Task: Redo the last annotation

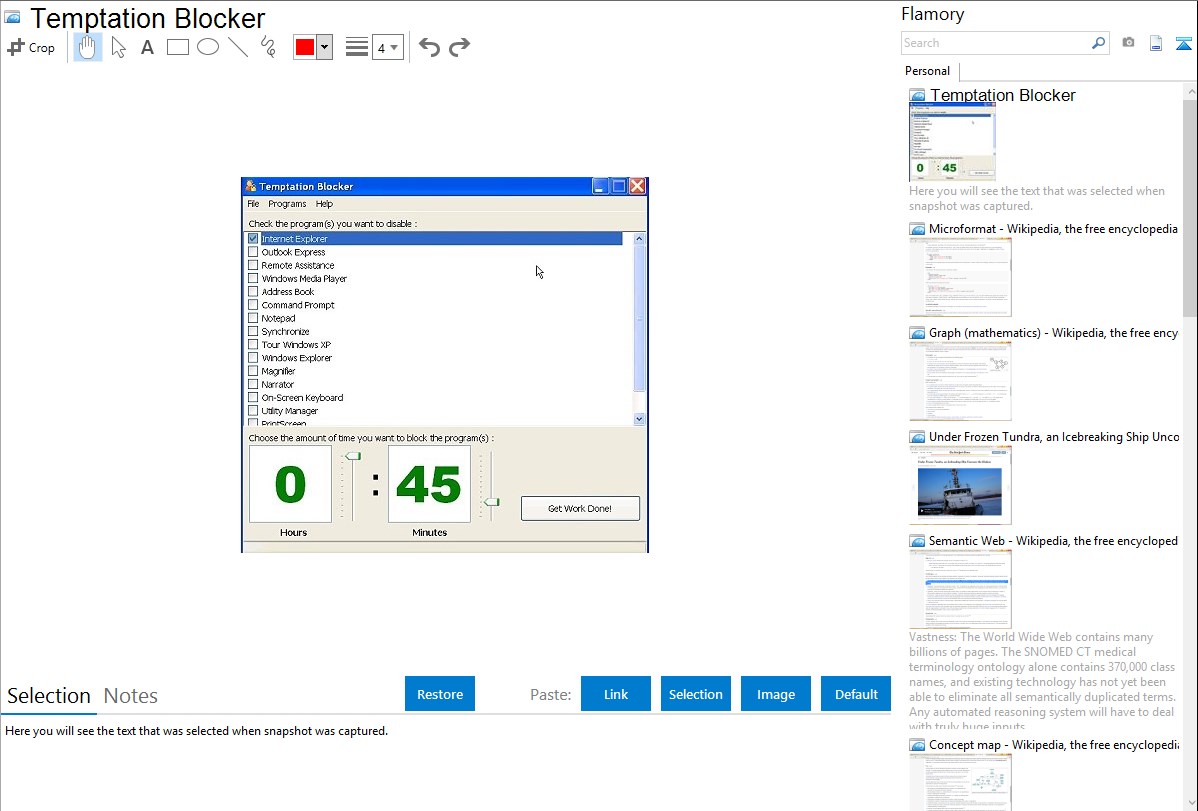Action: pos(459,47)
